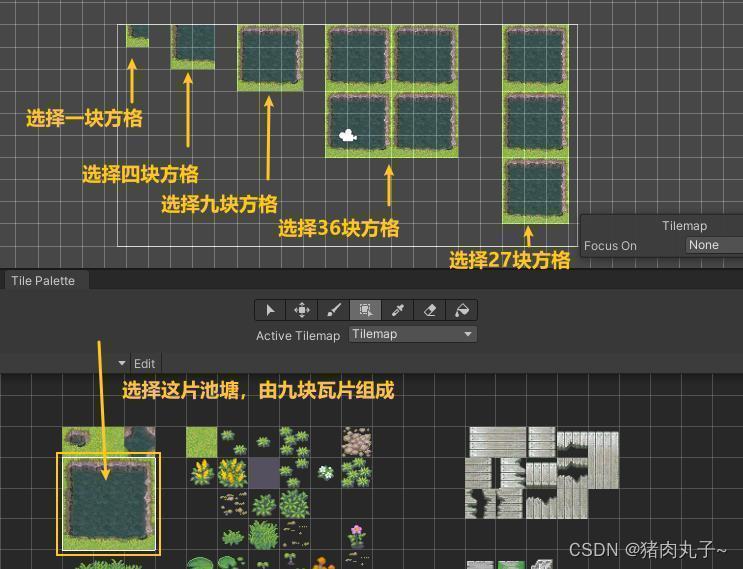The width and height of the screenshot is (743, 569).
Task: Select the arrow Select tool in Tile Palette
Action: point(270,310)
